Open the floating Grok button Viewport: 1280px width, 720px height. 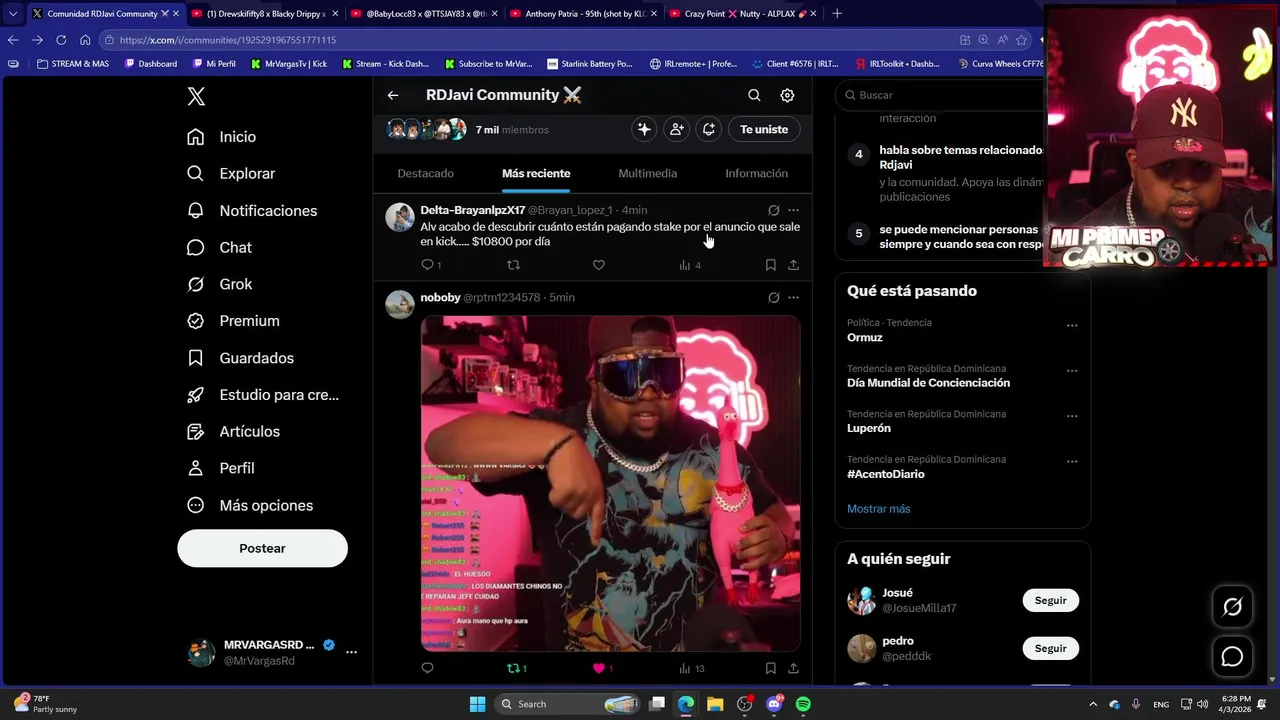pos(1232,607)
